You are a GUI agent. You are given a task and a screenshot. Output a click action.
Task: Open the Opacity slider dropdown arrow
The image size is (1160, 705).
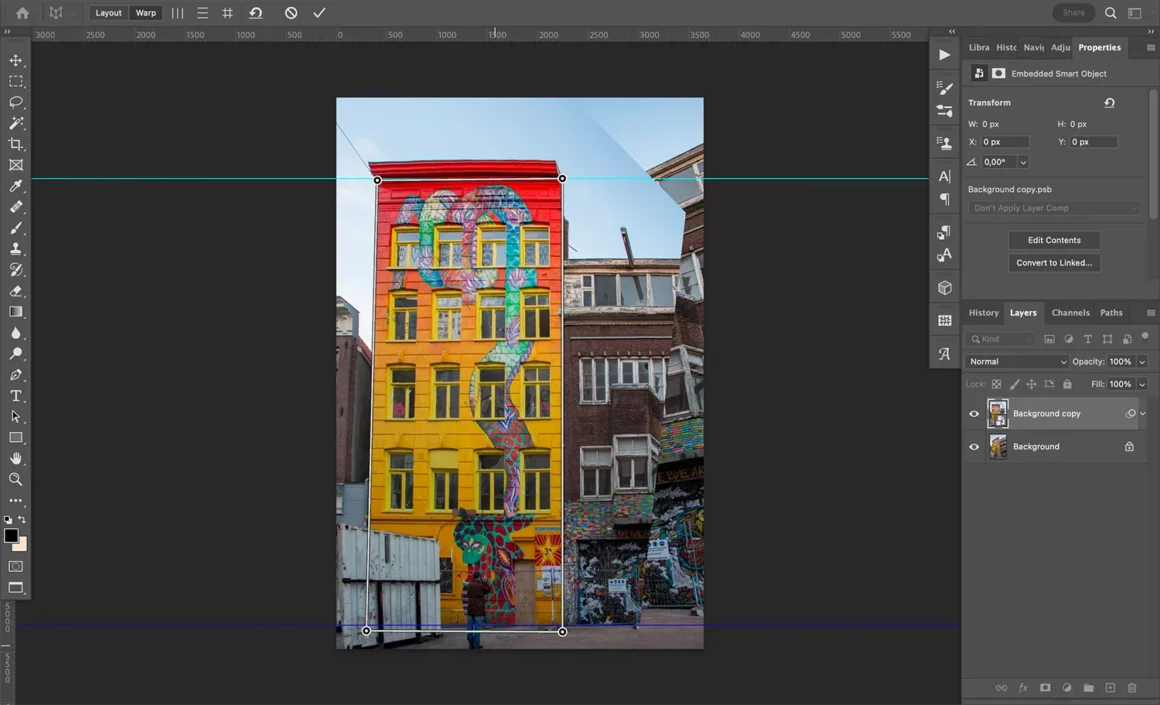[1142, 362]
